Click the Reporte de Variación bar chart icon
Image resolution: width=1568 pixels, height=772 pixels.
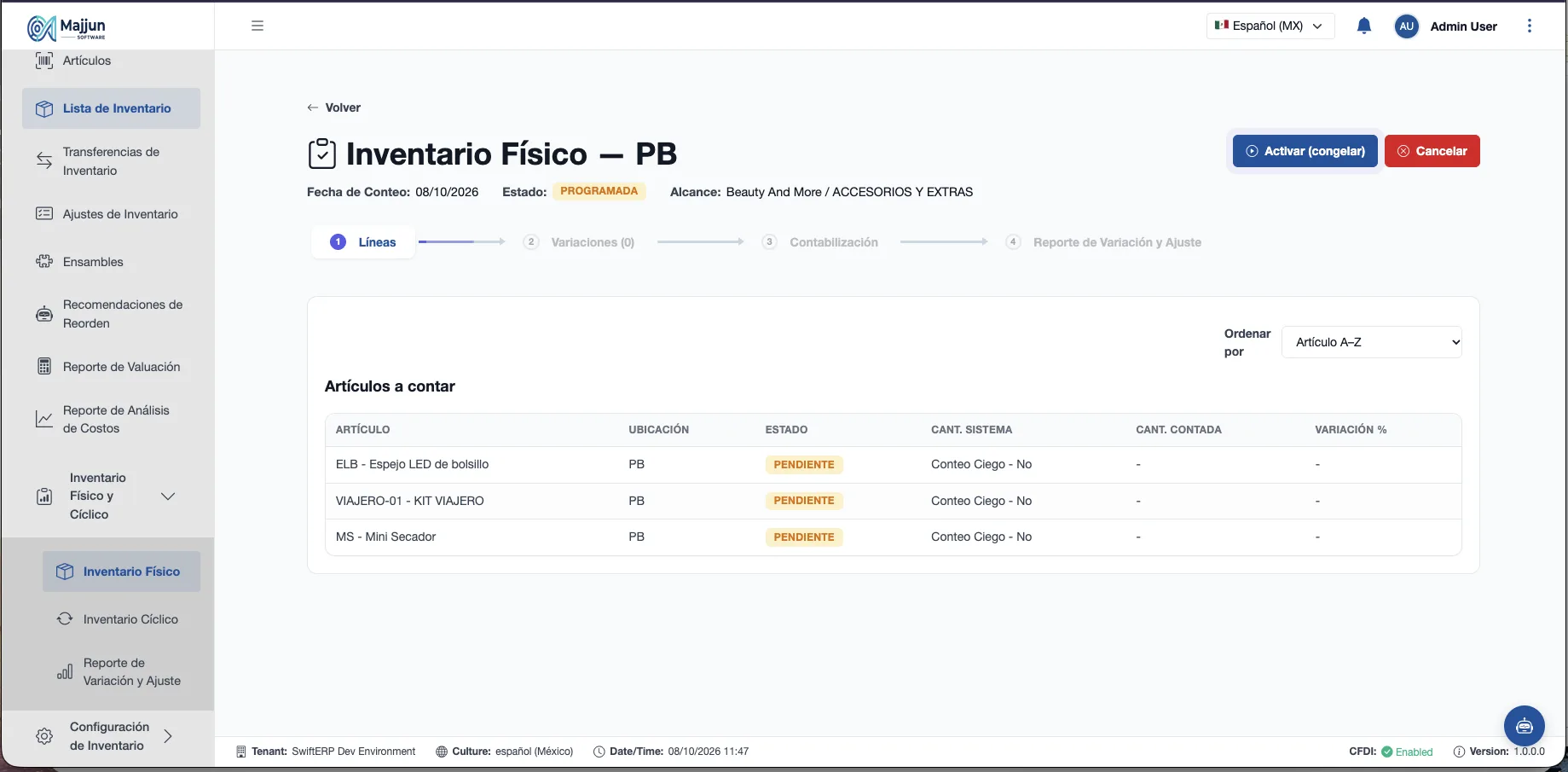65,671
